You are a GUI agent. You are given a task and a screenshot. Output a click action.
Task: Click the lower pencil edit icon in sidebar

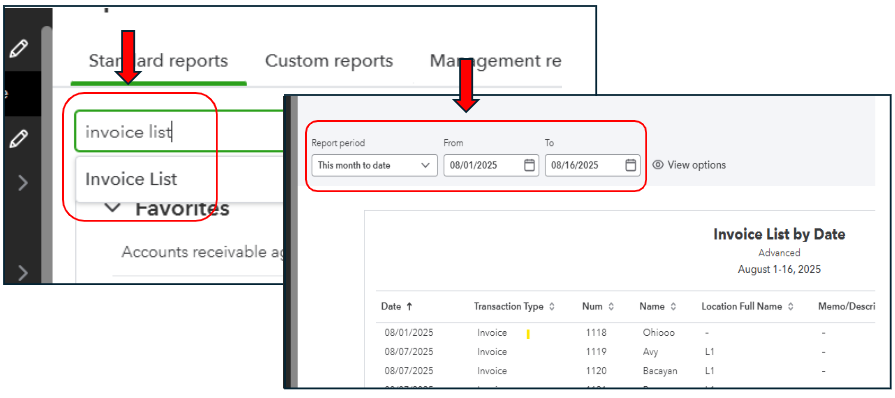tap(18, 138)
